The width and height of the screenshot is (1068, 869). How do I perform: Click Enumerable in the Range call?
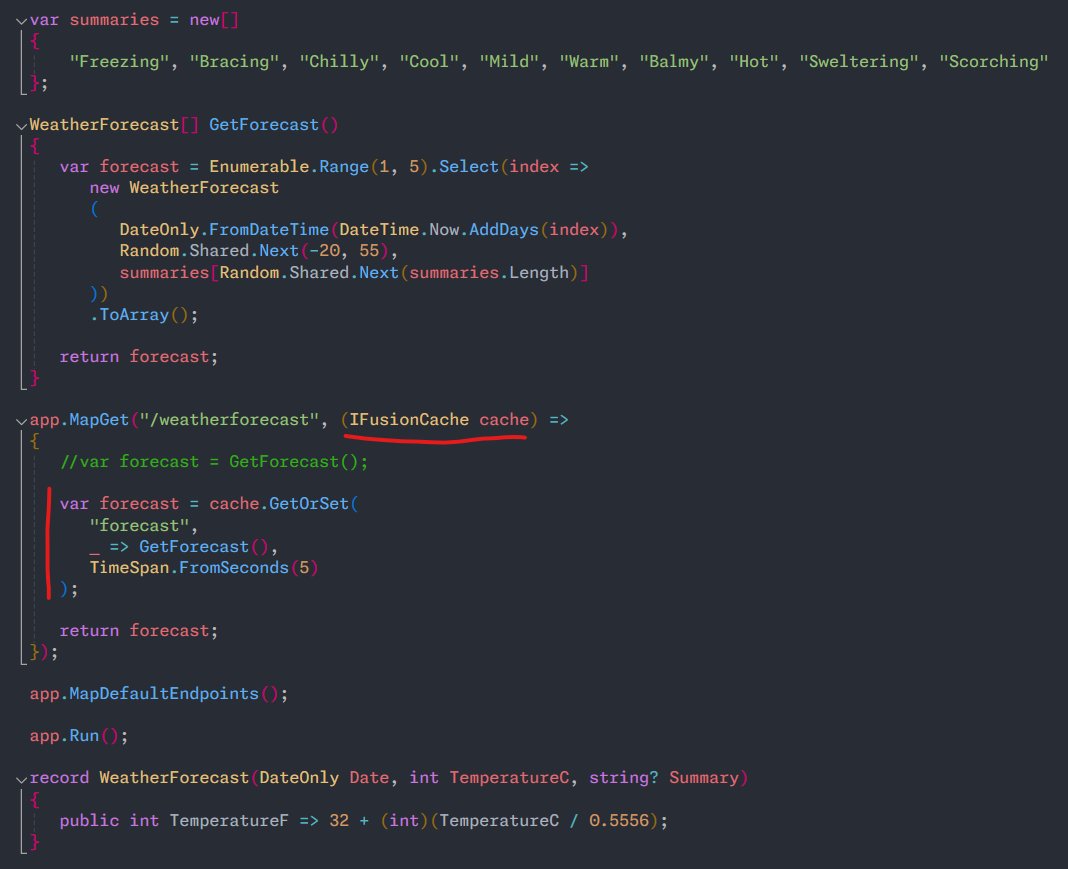click(x=259, y=167)
